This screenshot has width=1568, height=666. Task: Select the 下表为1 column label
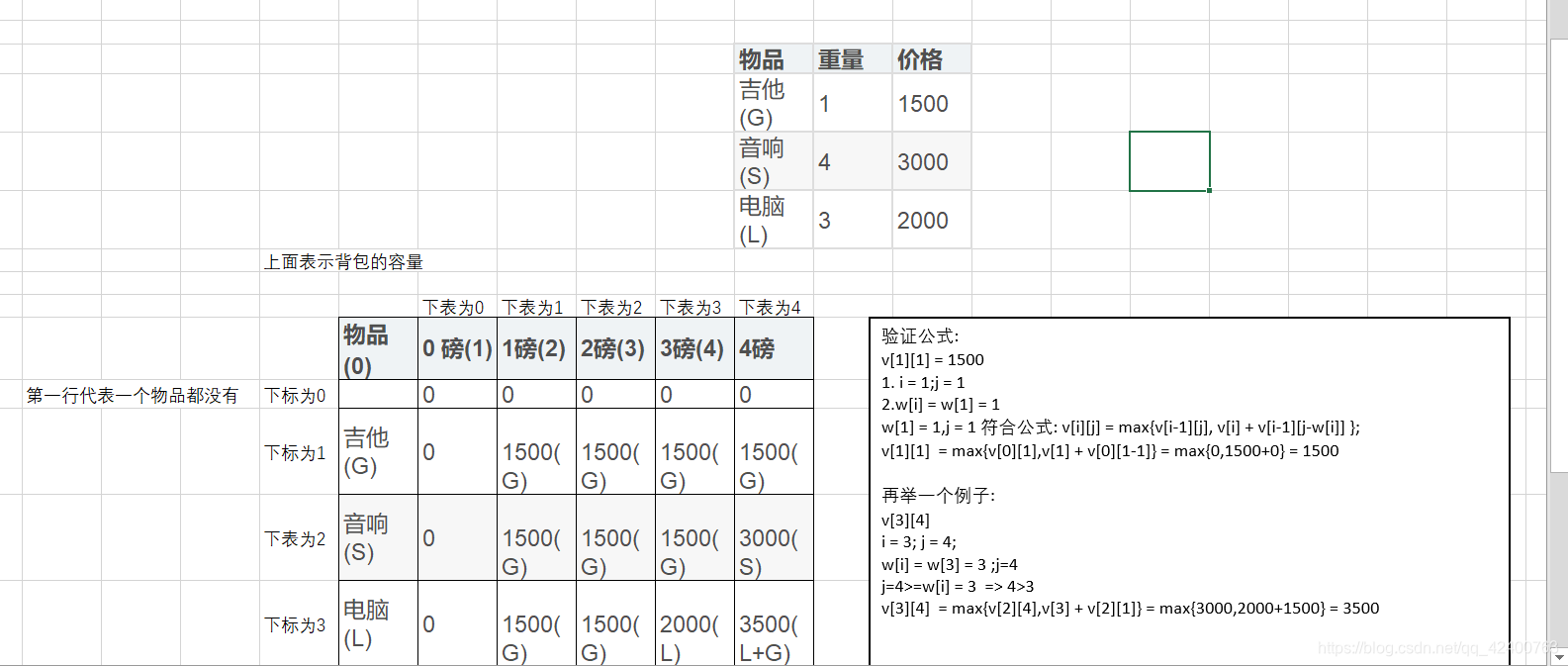[532, 308]
